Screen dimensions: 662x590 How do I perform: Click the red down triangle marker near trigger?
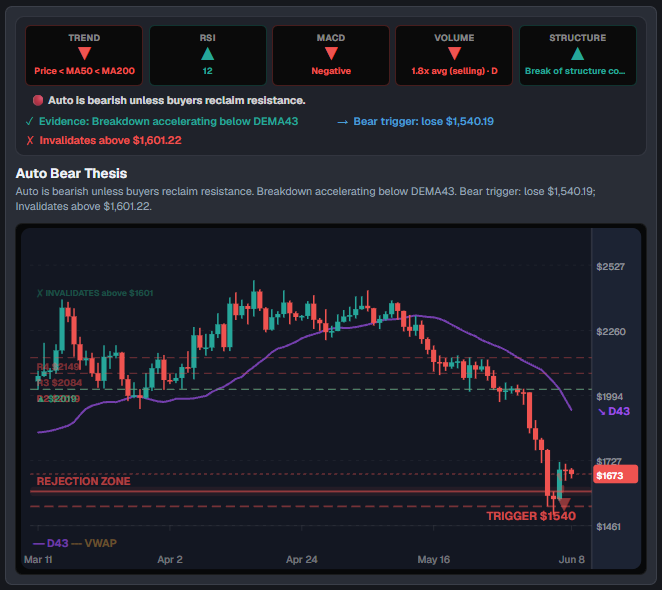point(564,504)
